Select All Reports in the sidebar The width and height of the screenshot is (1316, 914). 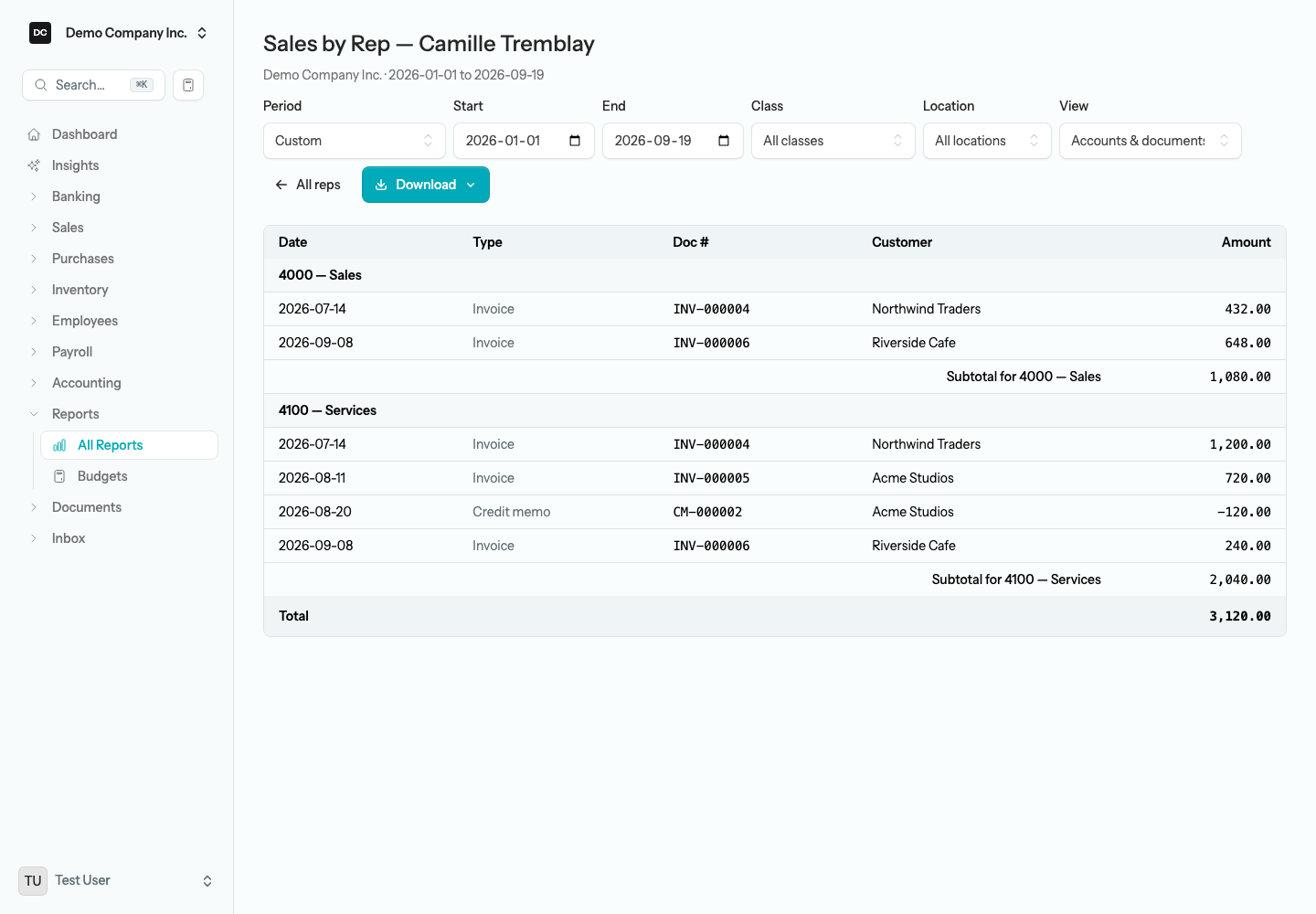[x=129, y=445]
